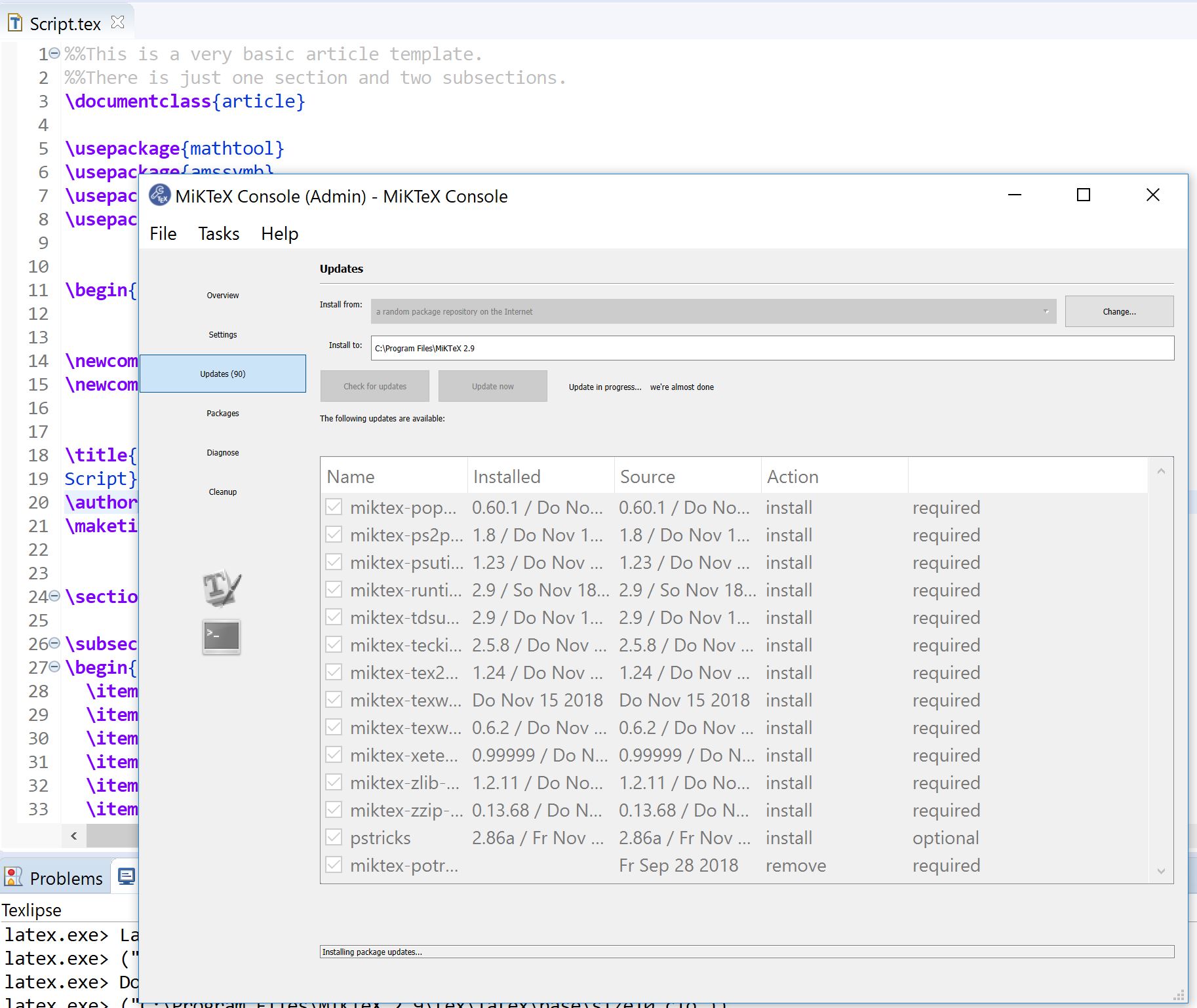Toggle the miktex-zlib package checkbox

pos(334,782)
